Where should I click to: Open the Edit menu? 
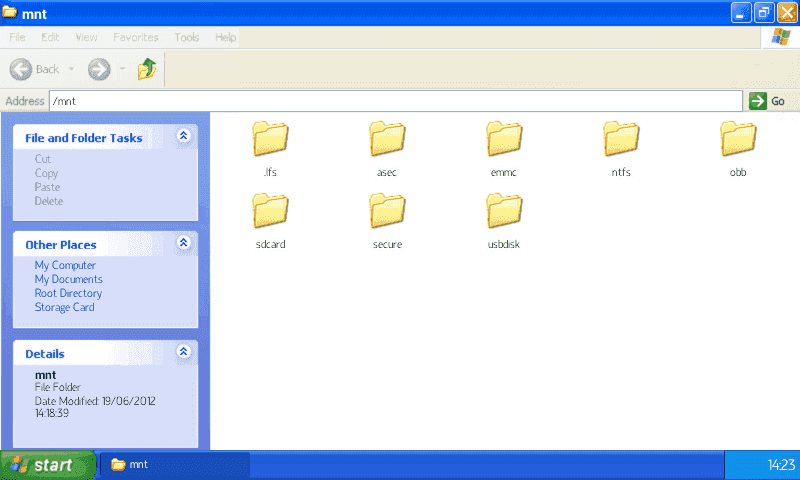(x=50, y=37)
